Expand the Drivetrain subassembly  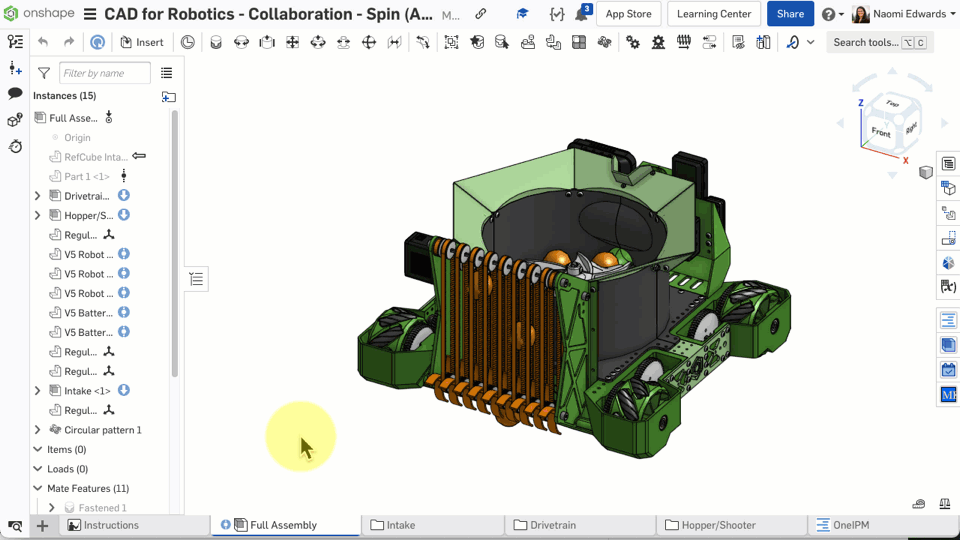coord(38,196)
